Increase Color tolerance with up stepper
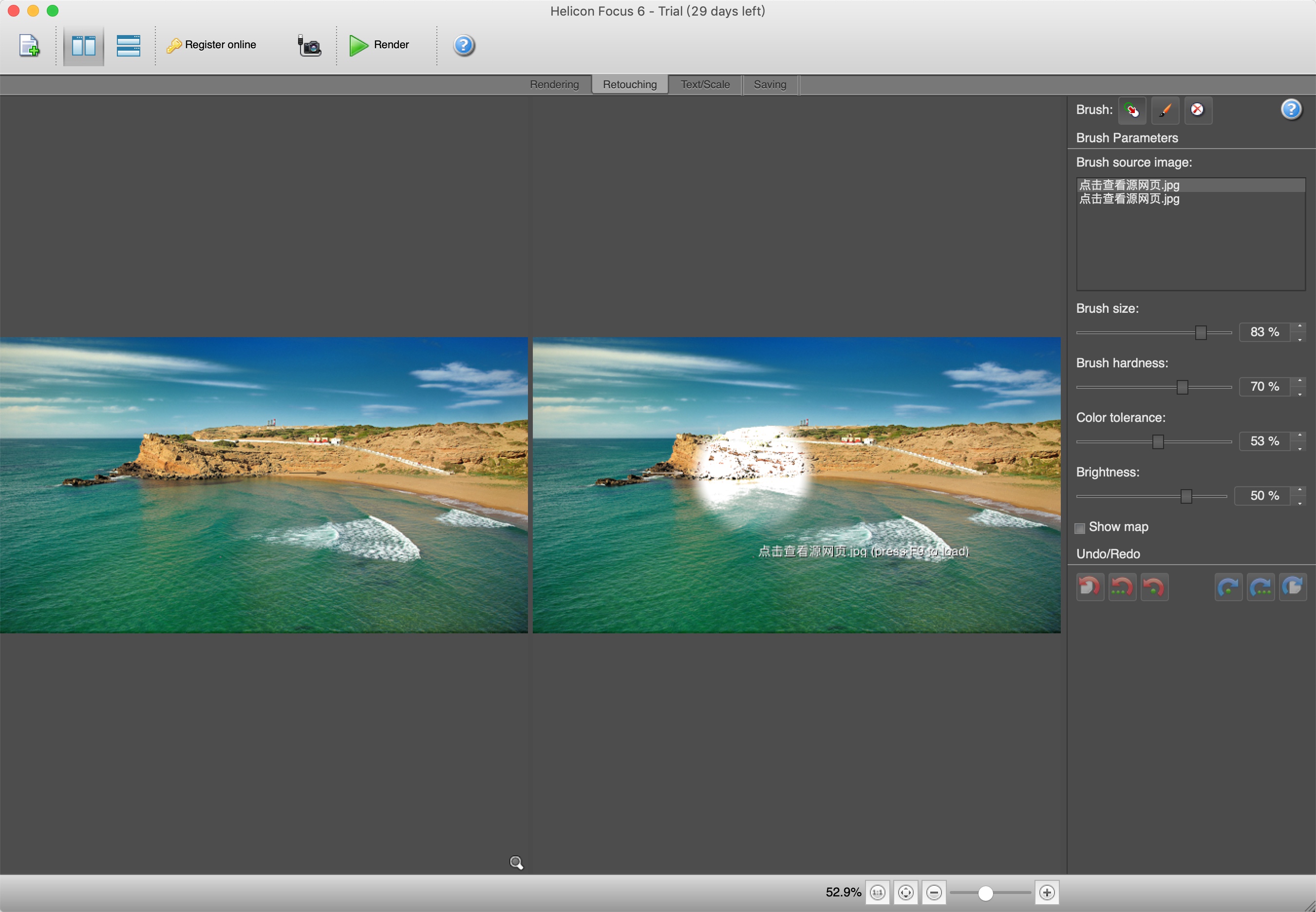Viewport: 1316px width, 912px height. pyautogui.click(x=1299, y=436)
